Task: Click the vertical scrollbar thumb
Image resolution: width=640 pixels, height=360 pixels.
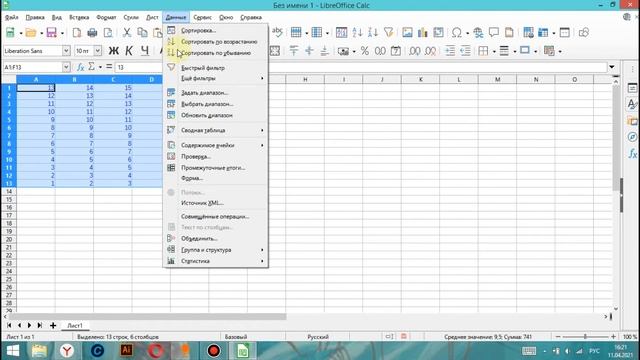Action: click(616, 139)
